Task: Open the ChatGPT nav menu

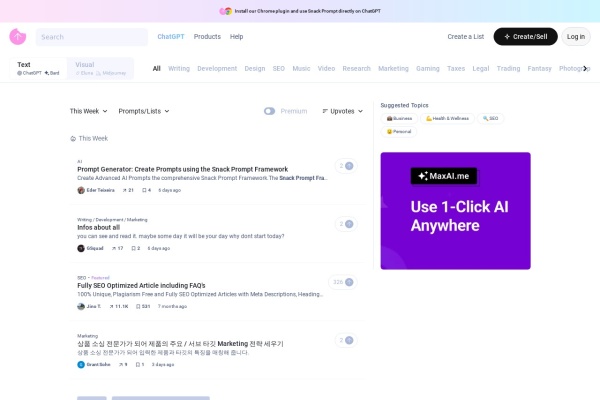Action: [x=171, y=37]
